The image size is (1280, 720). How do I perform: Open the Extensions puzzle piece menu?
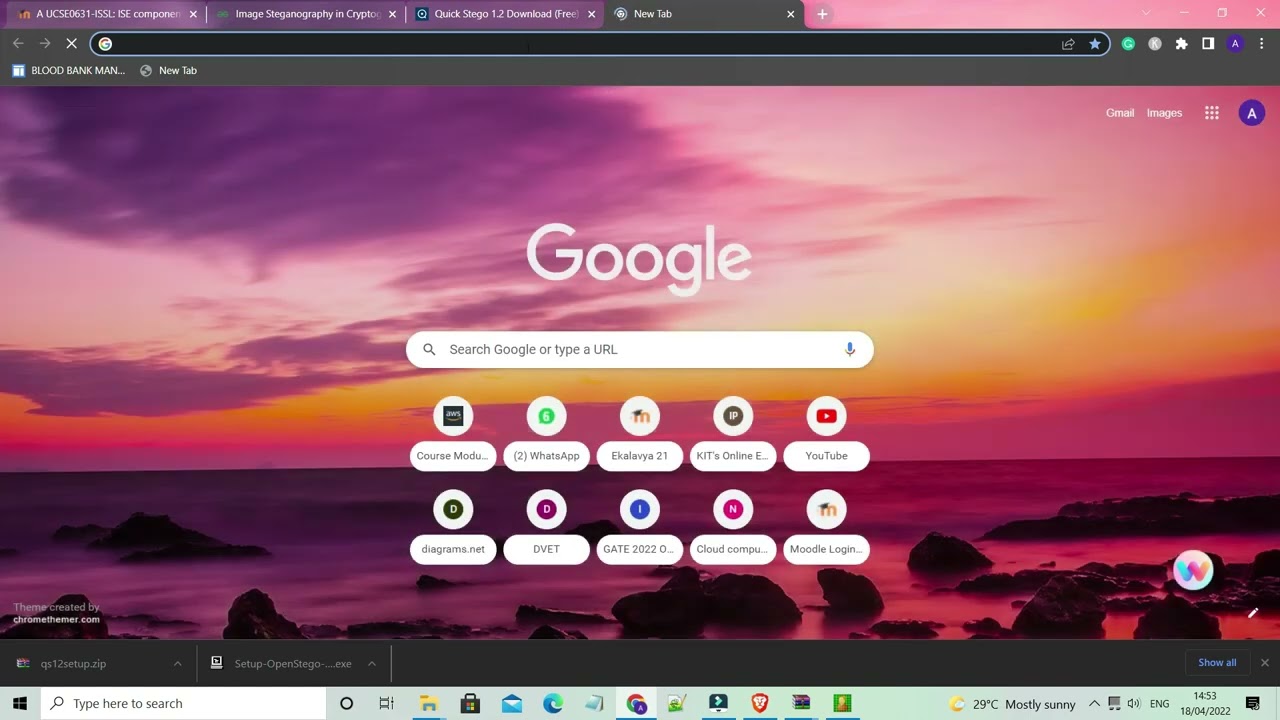click(1181, 44)
